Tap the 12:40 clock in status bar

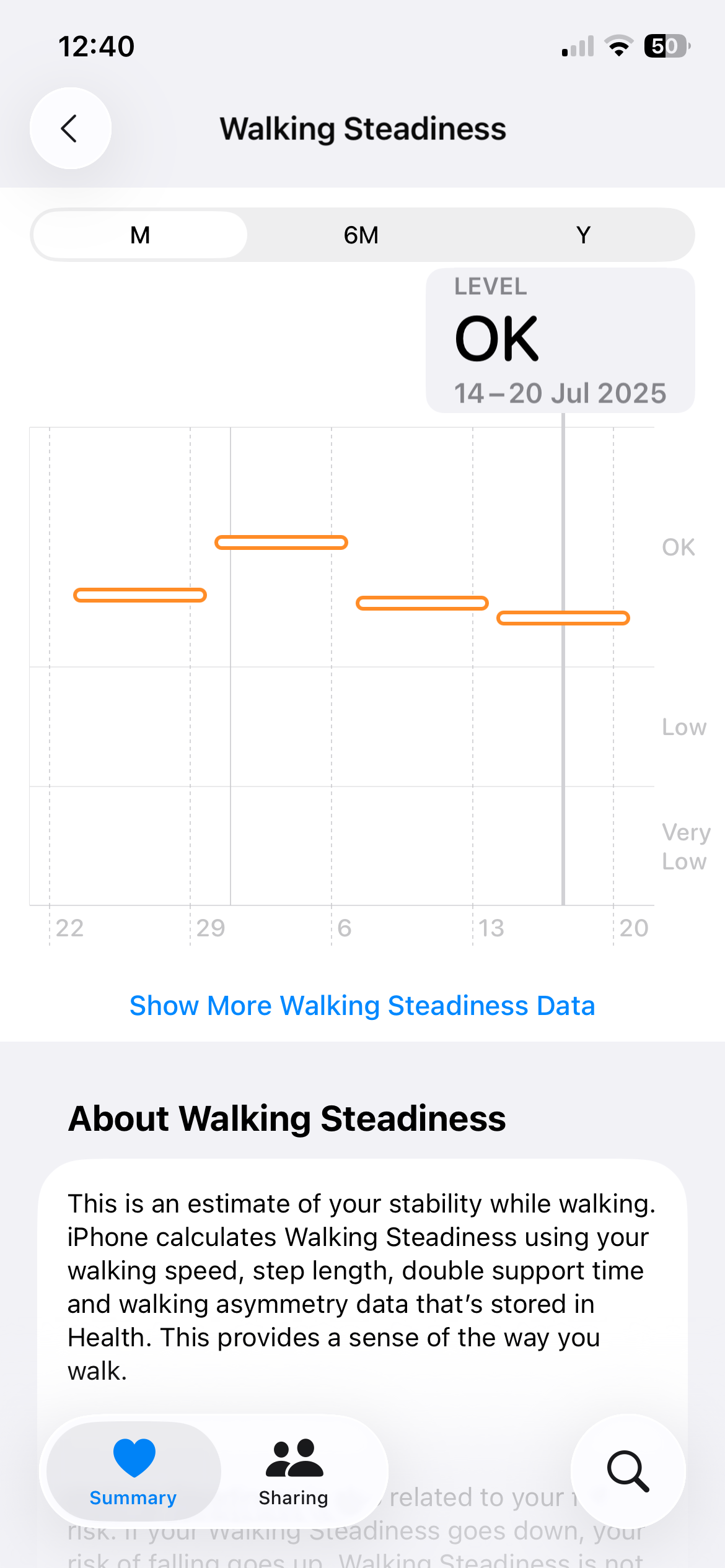(x=96, y=47)
